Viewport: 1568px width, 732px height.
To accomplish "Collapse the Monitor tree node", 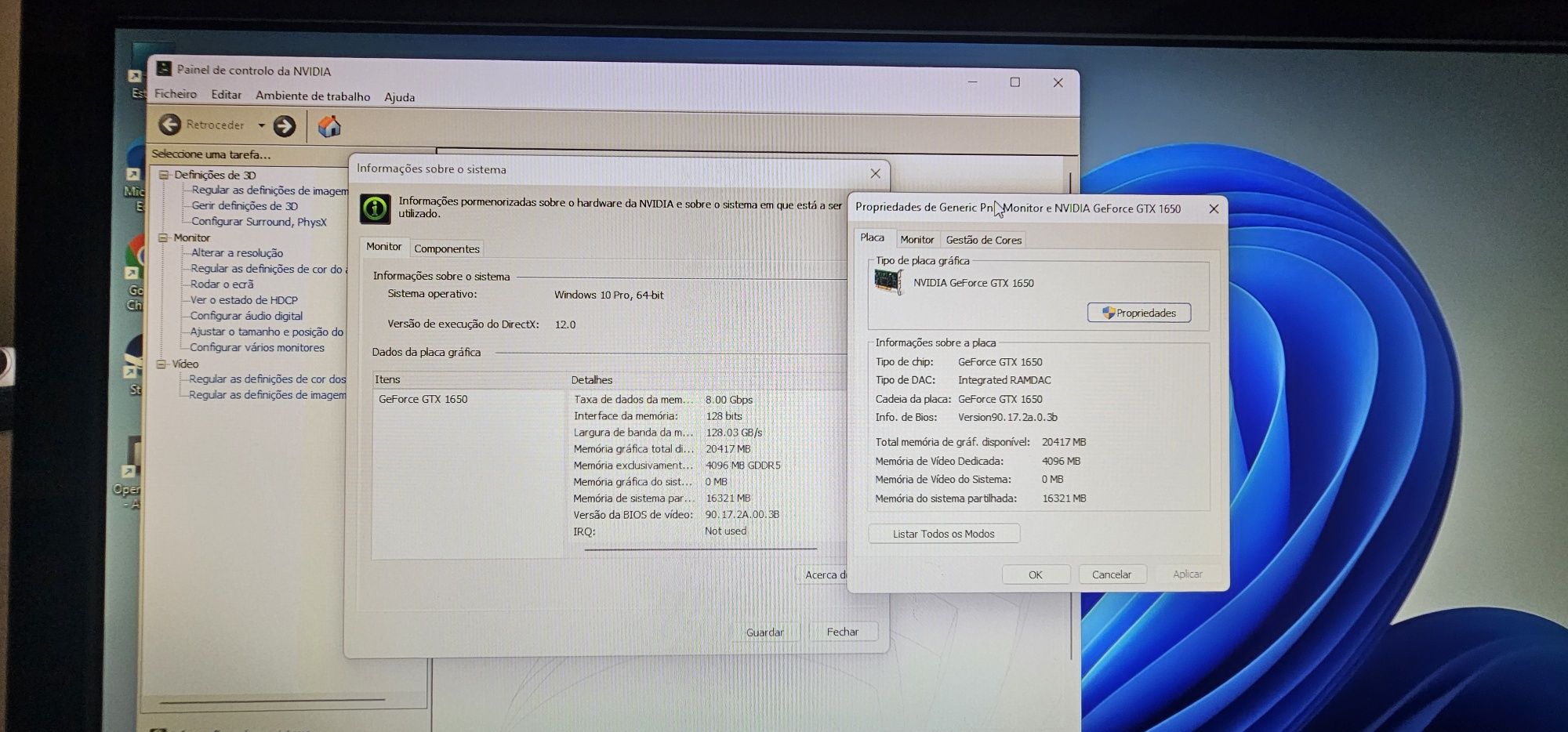I will tap(163, 237).
